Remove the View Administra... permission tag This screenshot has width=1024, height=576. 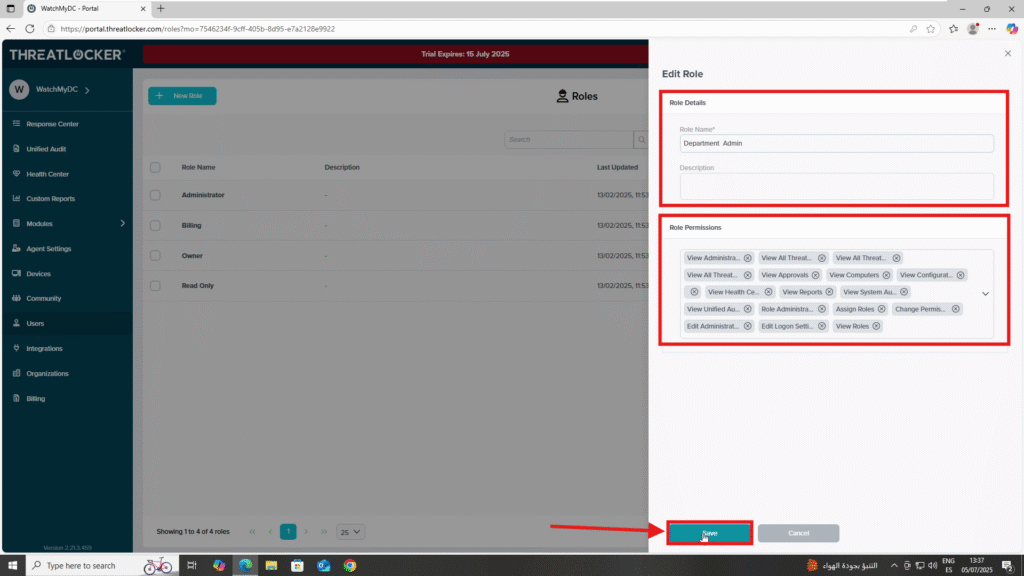[748, 258]
